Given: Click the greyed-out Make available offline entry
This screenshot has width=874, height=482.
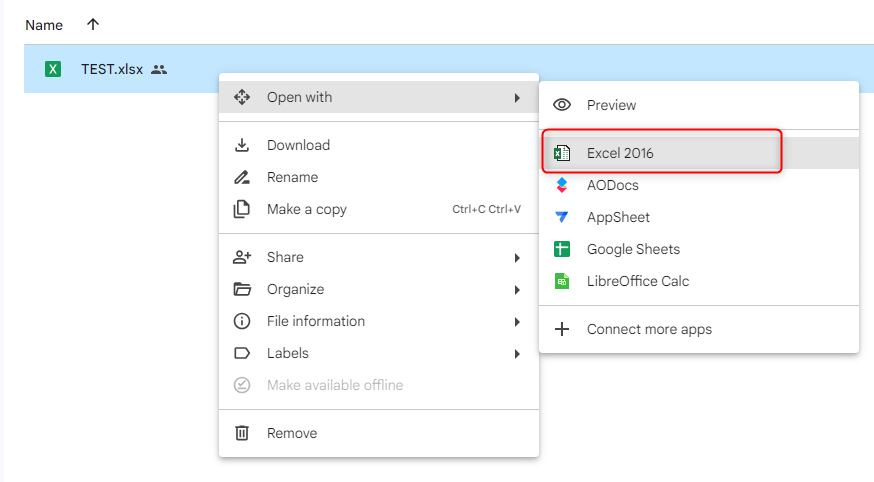Looking at the screenshot, I should tap(379, 385).
